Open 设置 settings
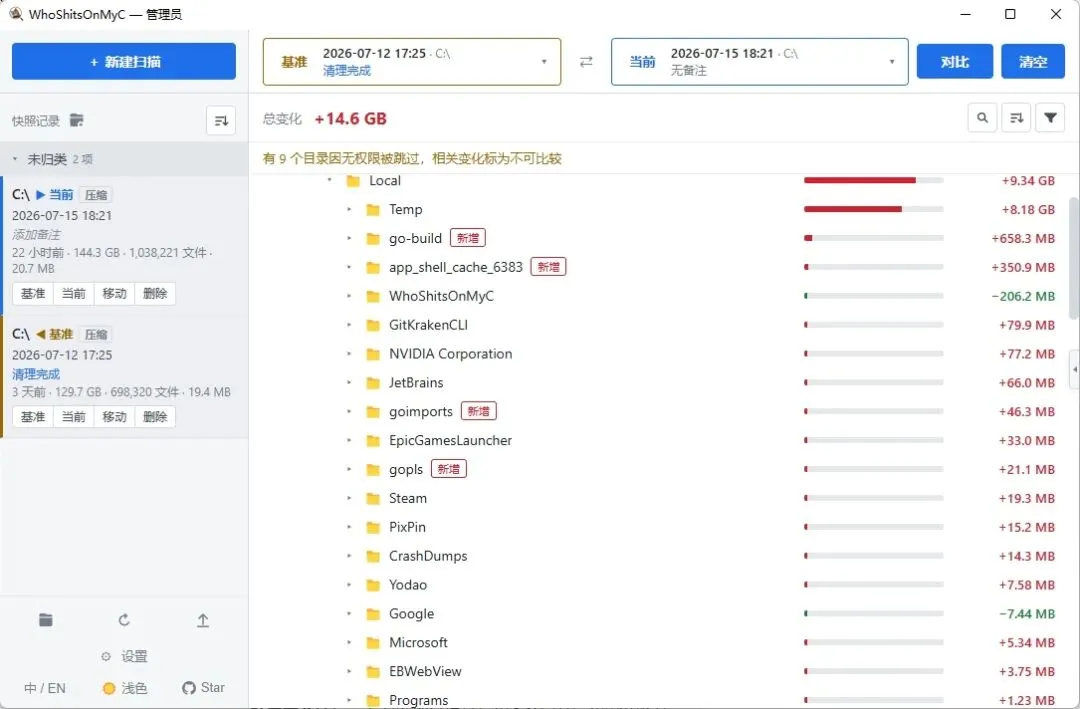Image resolution: width=1080 pixels, height=709 pixels. [x=124, y=656]
